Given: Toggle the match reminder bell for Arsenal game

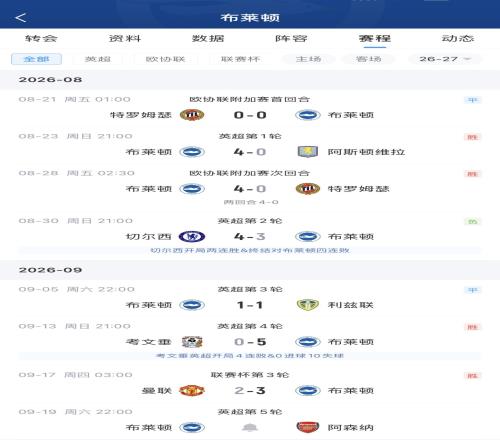Looking at the screenshot, I should [x=250, y=427].
